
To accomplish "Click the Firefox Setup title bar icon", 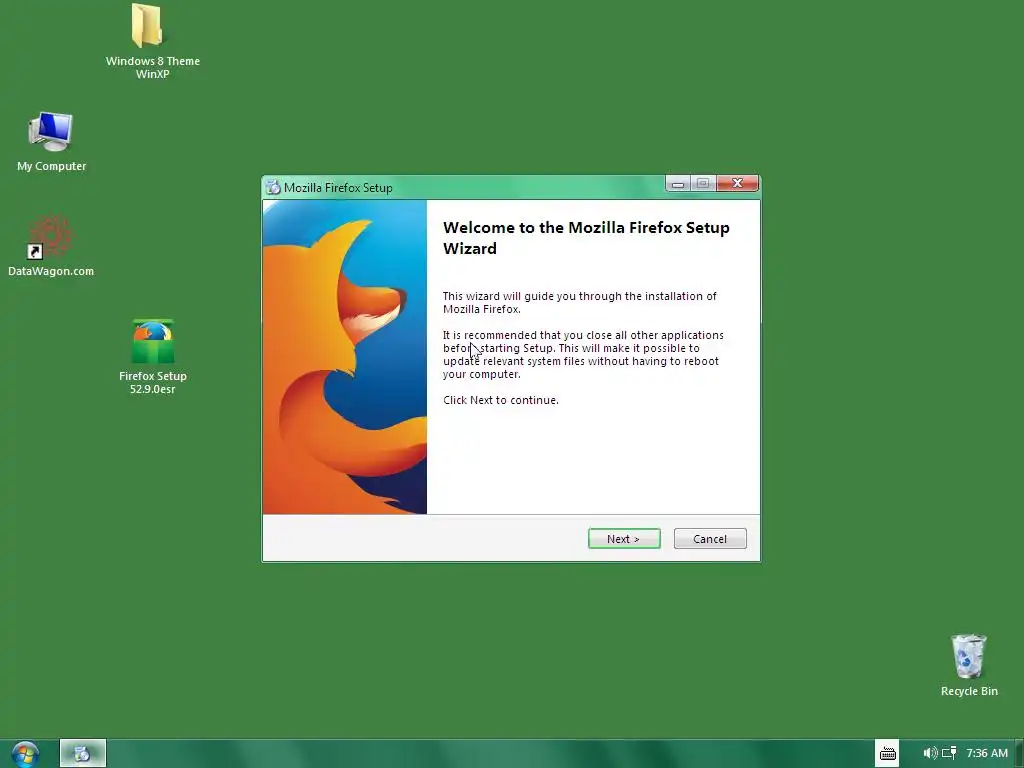I will pos(273,187).
